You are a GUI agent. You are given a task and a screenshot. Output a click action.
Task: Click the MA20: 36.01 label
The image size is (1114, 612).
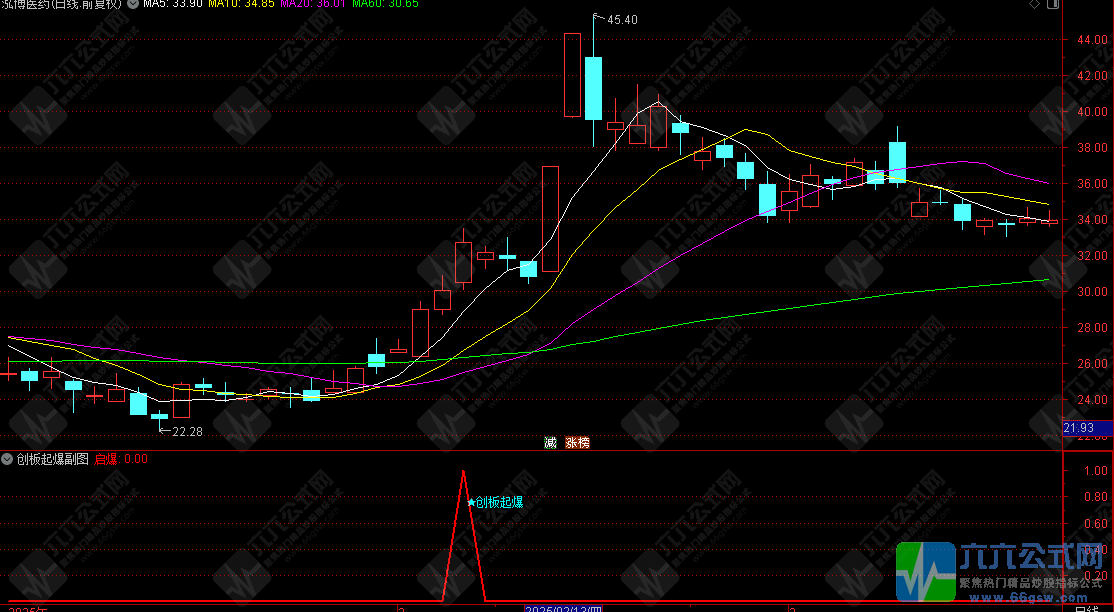(313, 4)
